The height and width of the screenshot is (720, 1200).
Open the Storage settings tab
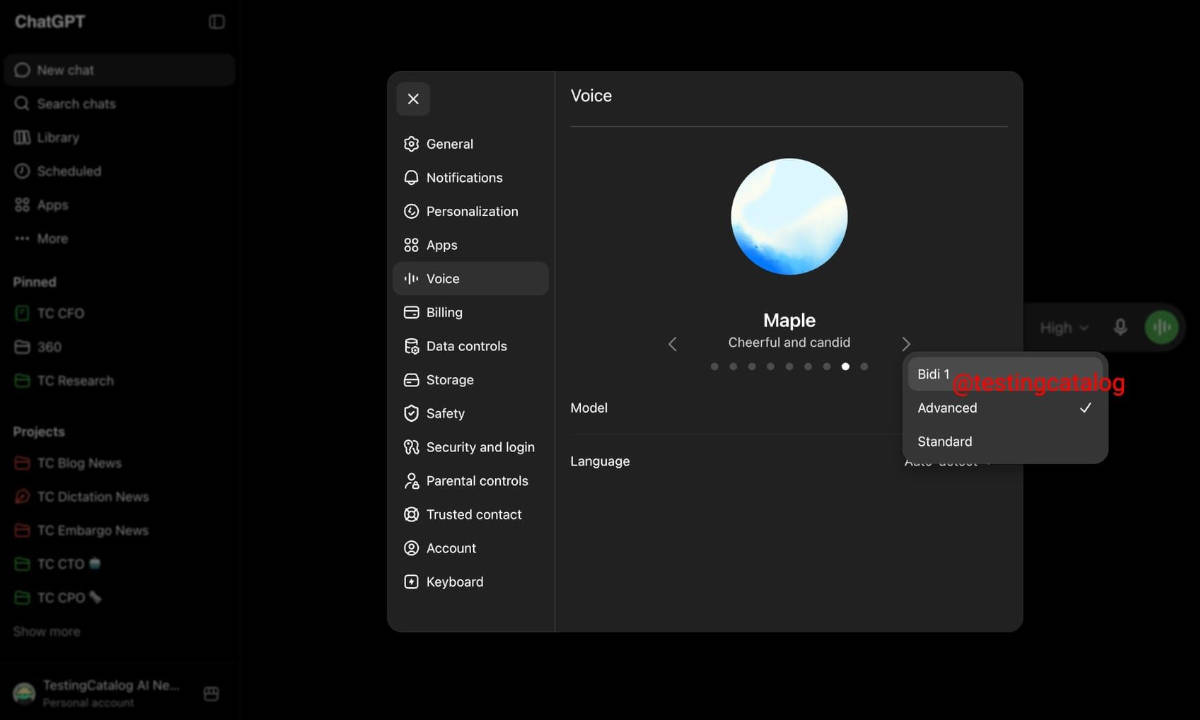pos(471,380)
